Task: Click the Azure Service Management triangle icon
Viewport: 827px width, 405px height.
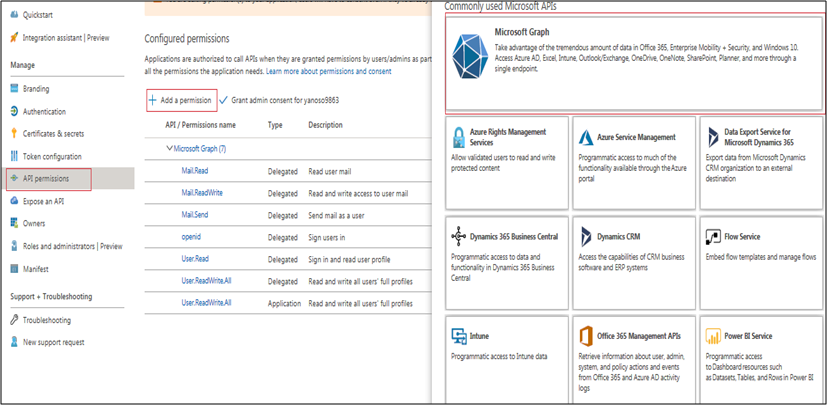Action: point(584,137)
